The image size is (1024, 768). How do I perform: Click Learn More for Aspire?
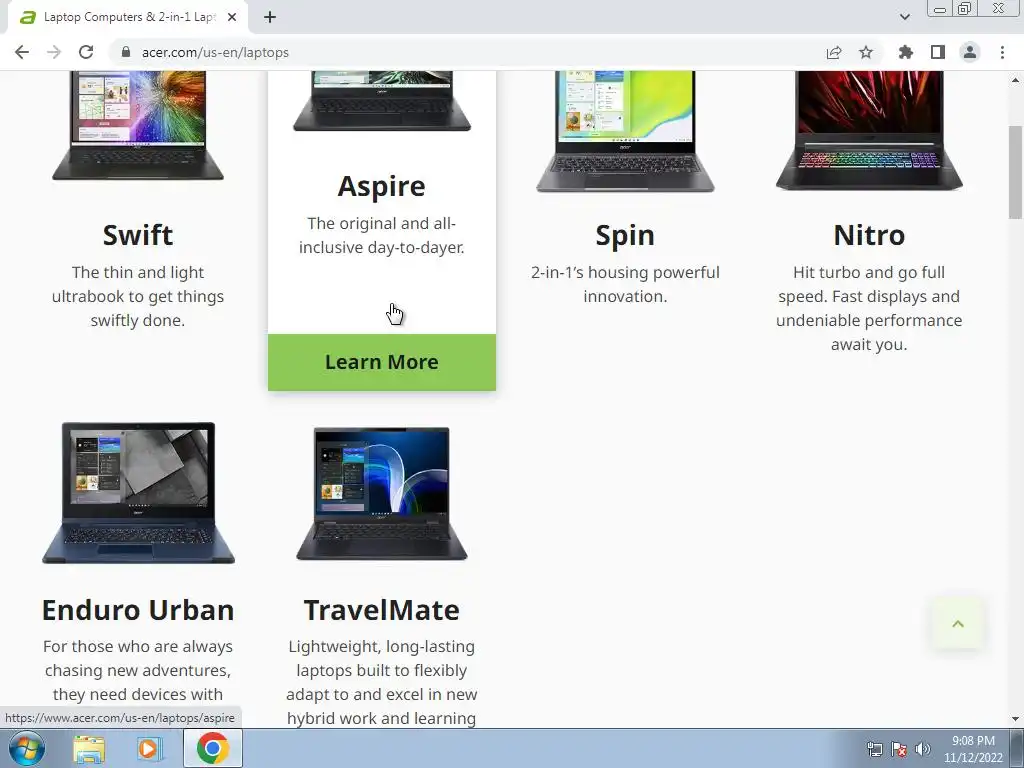click(x=382, y=362)
